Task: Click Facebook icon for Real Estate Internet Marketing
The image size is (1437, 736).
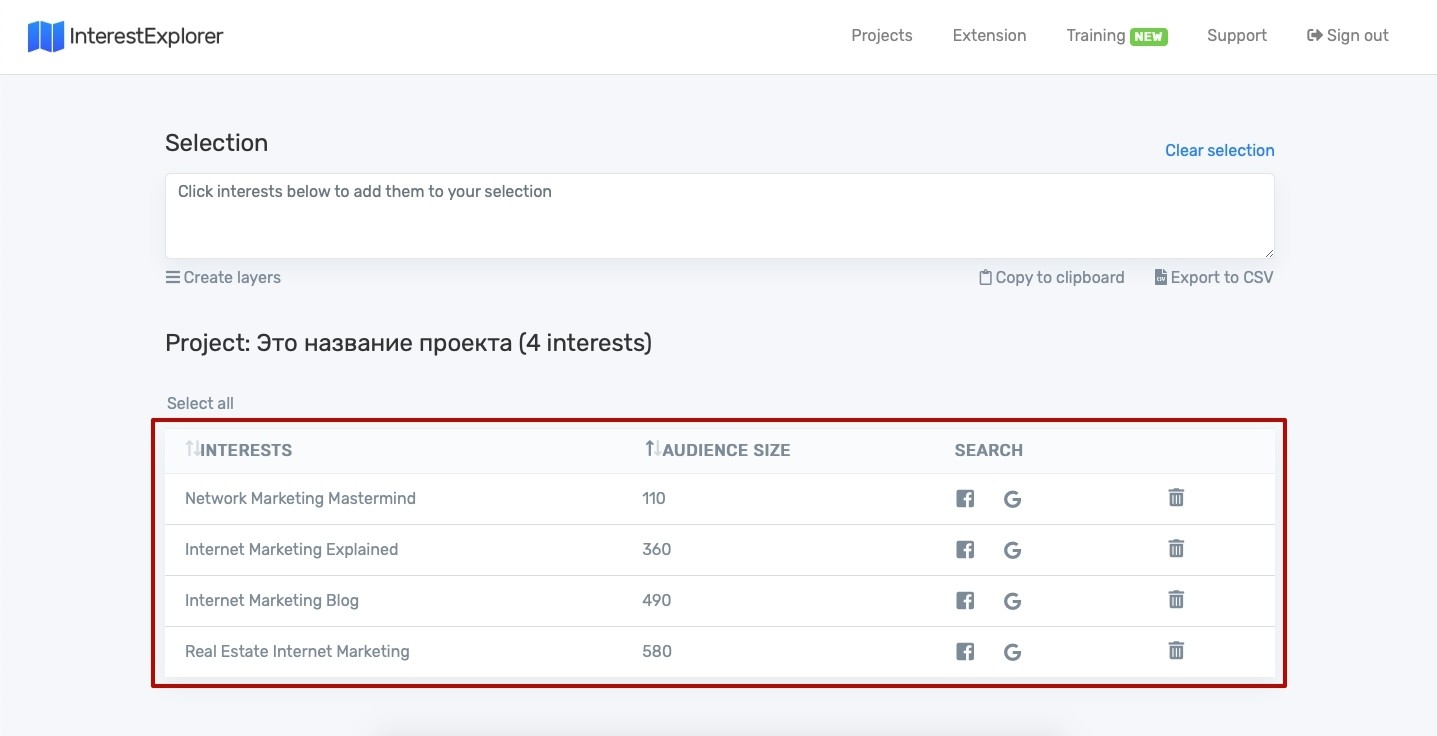Action: click(965, 652)
